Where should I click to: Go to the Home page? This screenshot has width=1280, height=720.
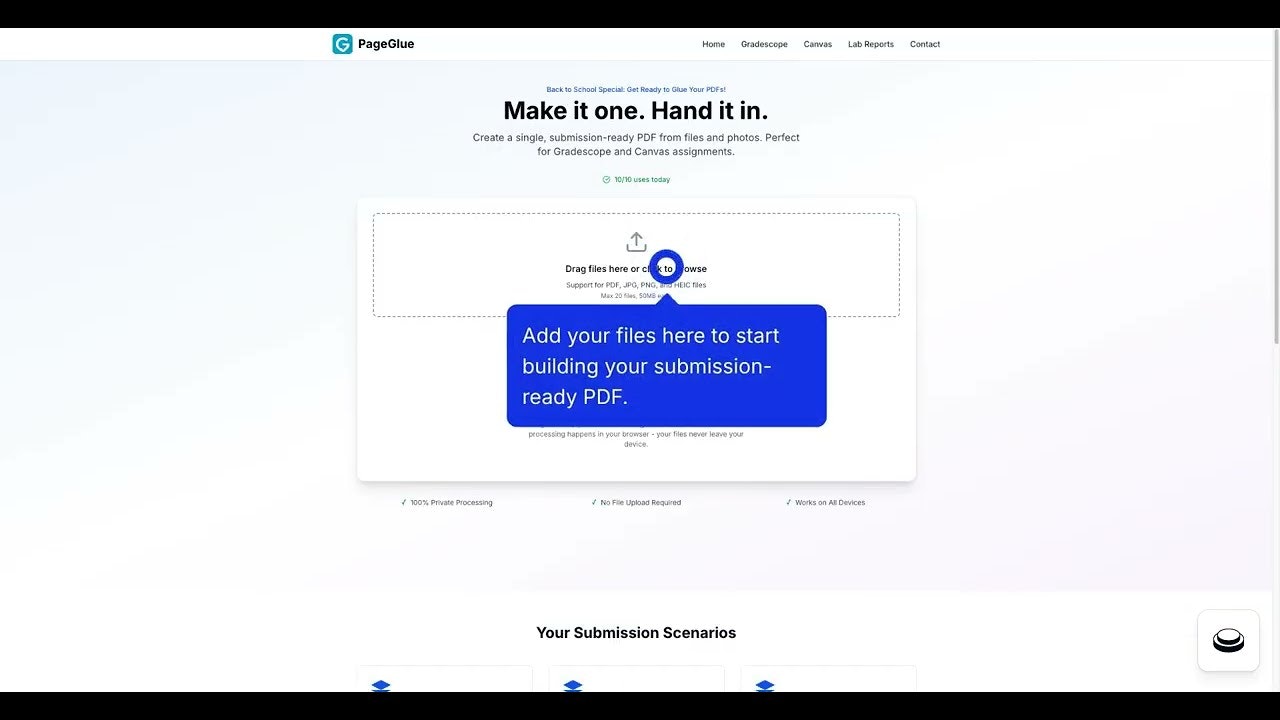[x=713, y=44]
